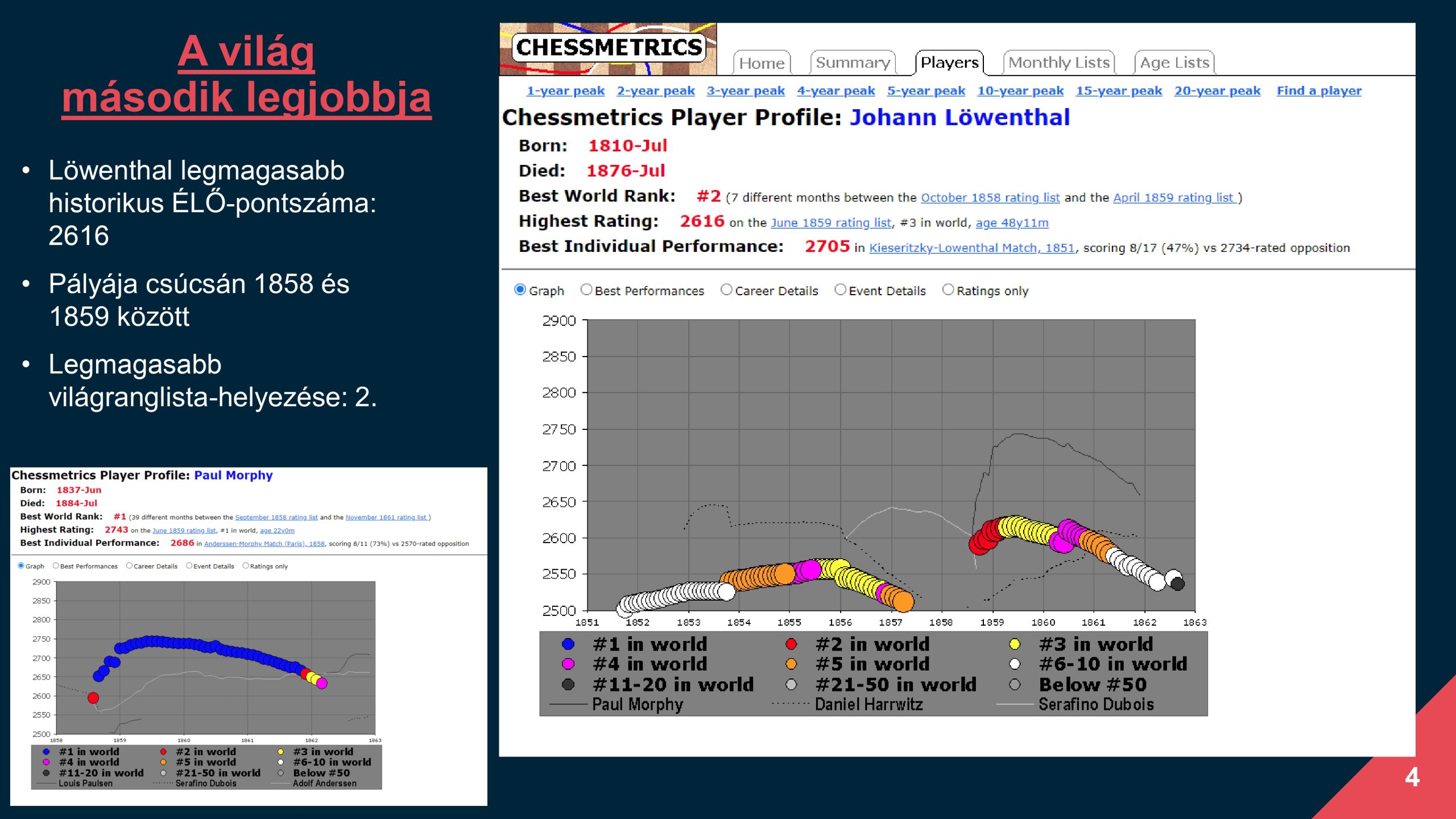Click the 20-year peak link
1456x819 pixels.
[x=1217, y=91]
